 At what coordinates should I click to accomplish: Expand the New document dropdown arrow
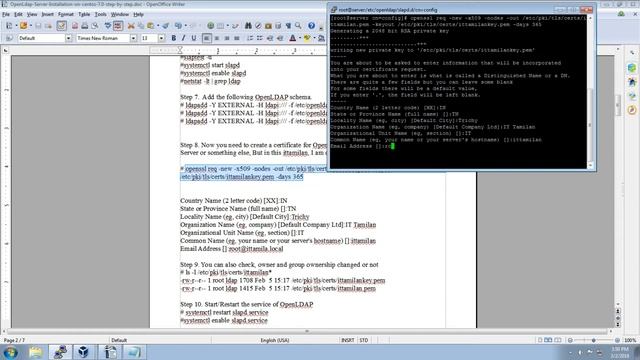16,26
